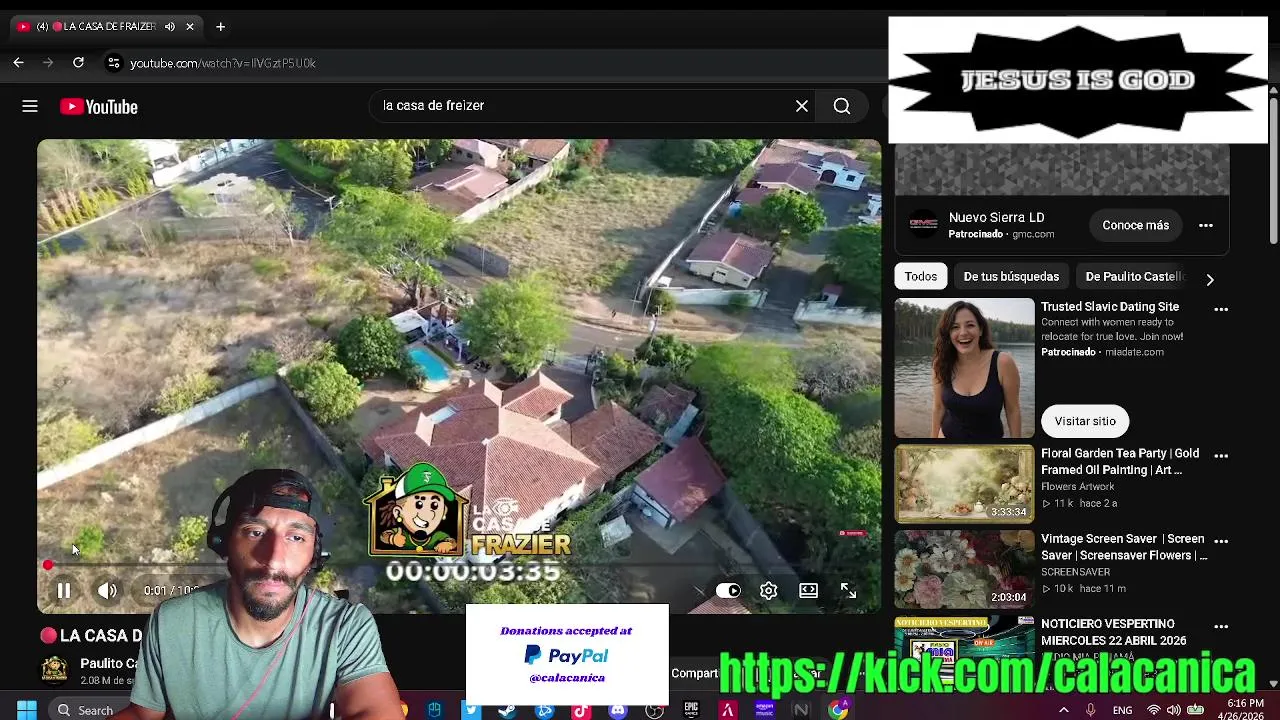Screen dimensions: 1280x720
Task: Open the 'Vintage Screen Saver' title link
Action: [x=1124, y=547]
